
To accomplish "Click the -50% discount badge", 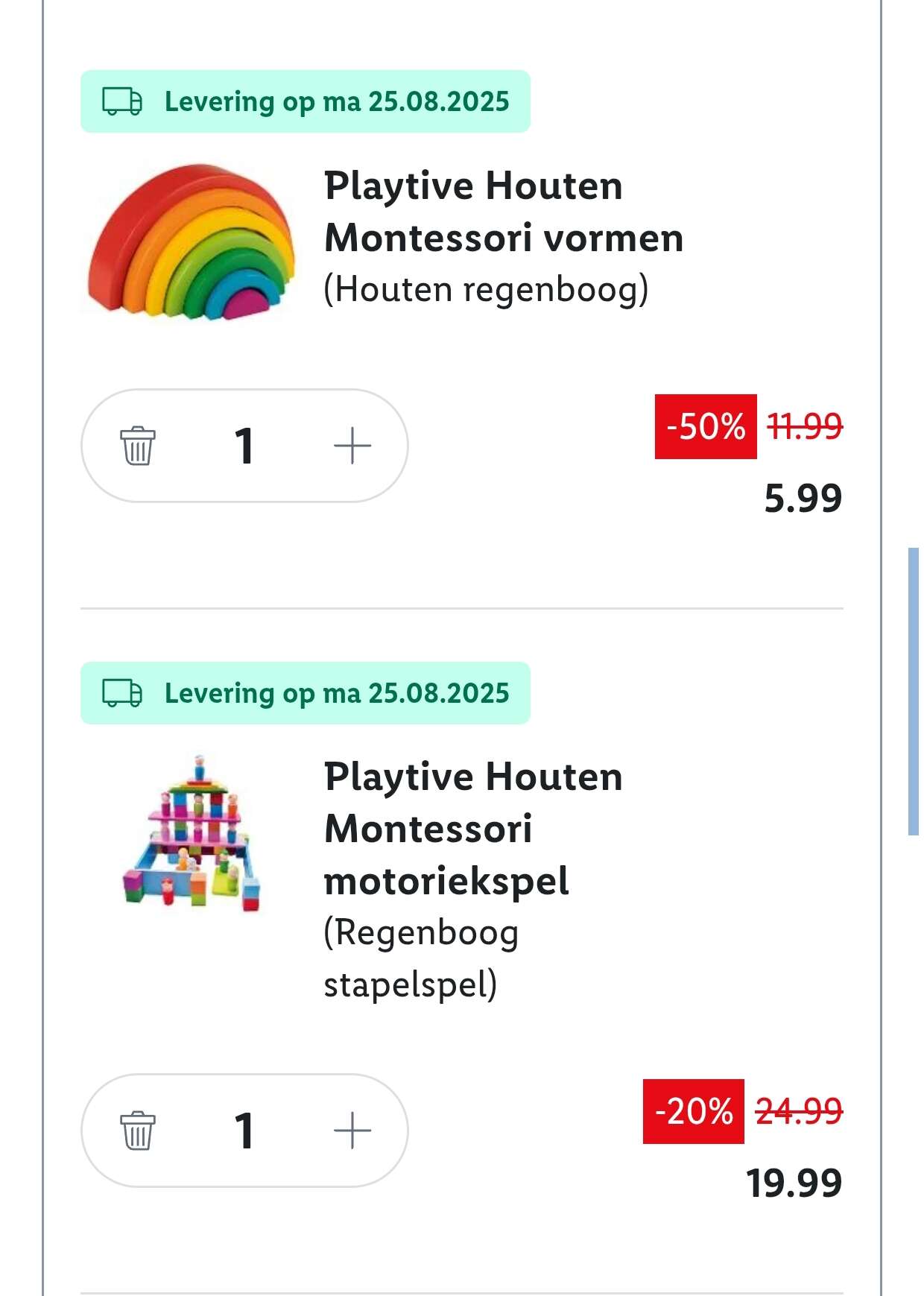I will (705, 426).
